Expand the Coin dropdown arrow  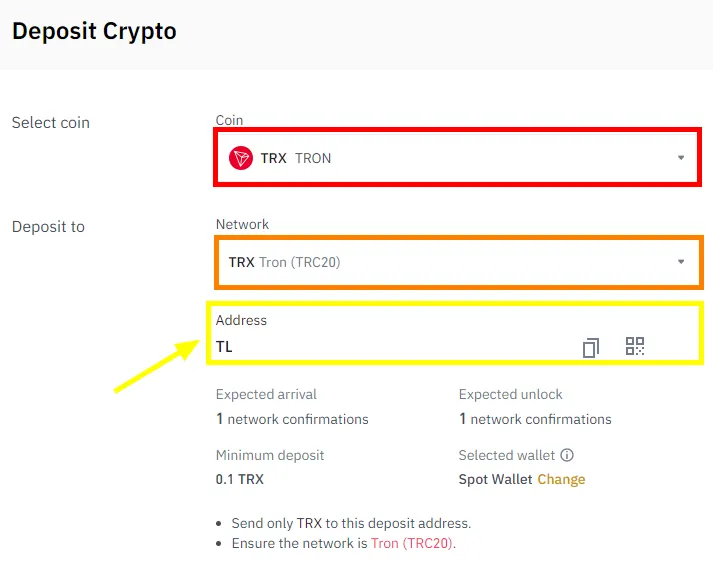681,158
